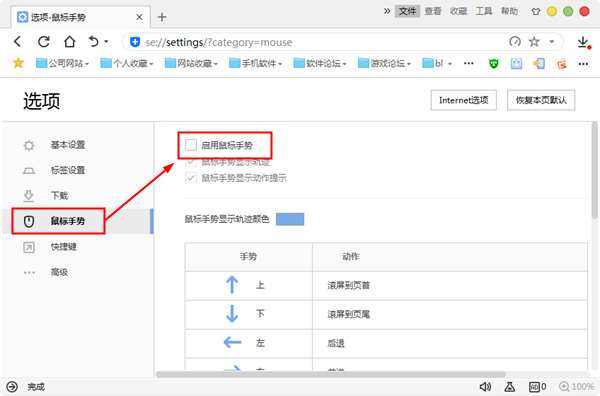Click the speed mode gauge icon

pyautogui.click(x=515, y=41)
